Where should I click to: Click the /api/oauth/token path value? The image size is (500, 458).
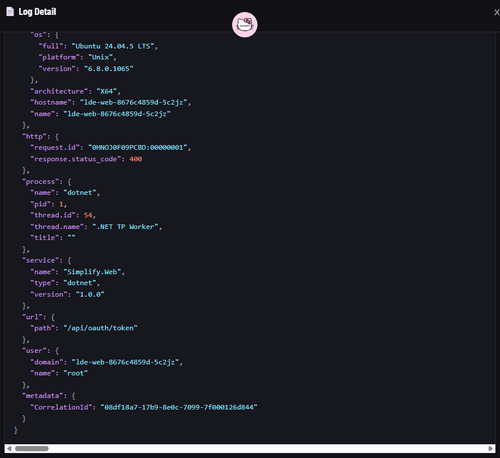tap(100, 328)
